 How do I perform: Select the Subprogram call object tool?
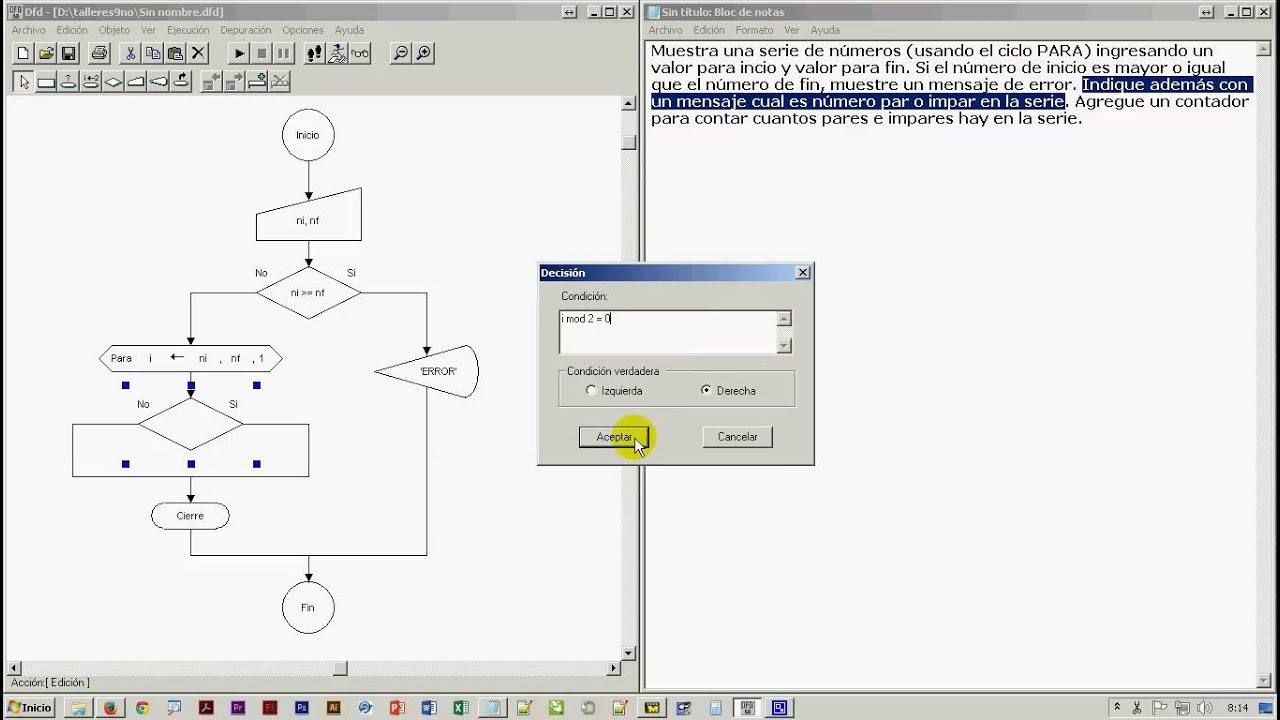pyautogui.click(x=181, y=82)
